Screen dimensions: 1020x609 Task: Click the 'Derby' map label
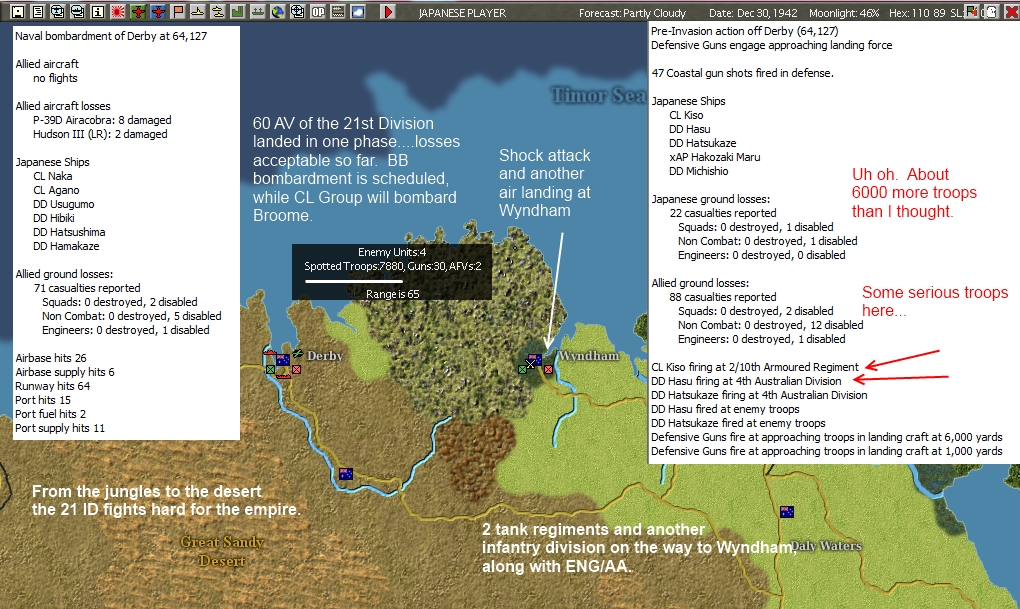(325, 356)
